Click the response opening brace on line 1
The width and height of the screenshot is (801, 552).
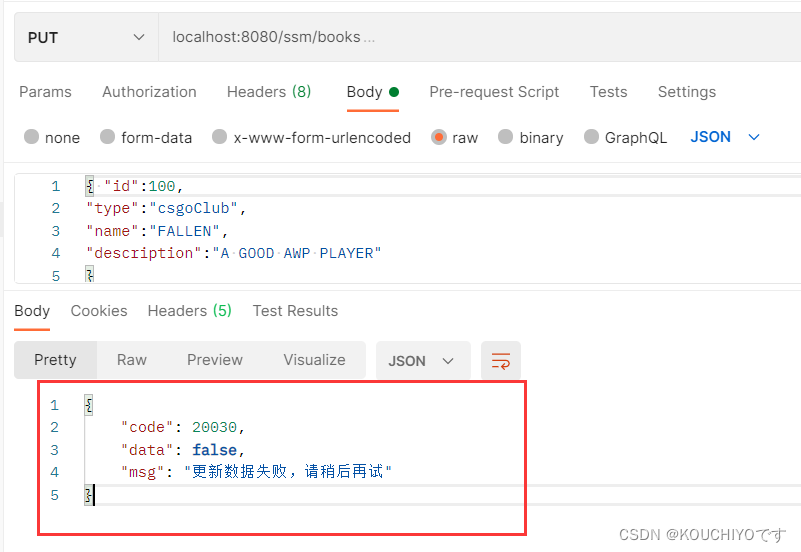[x=89, y=405]
